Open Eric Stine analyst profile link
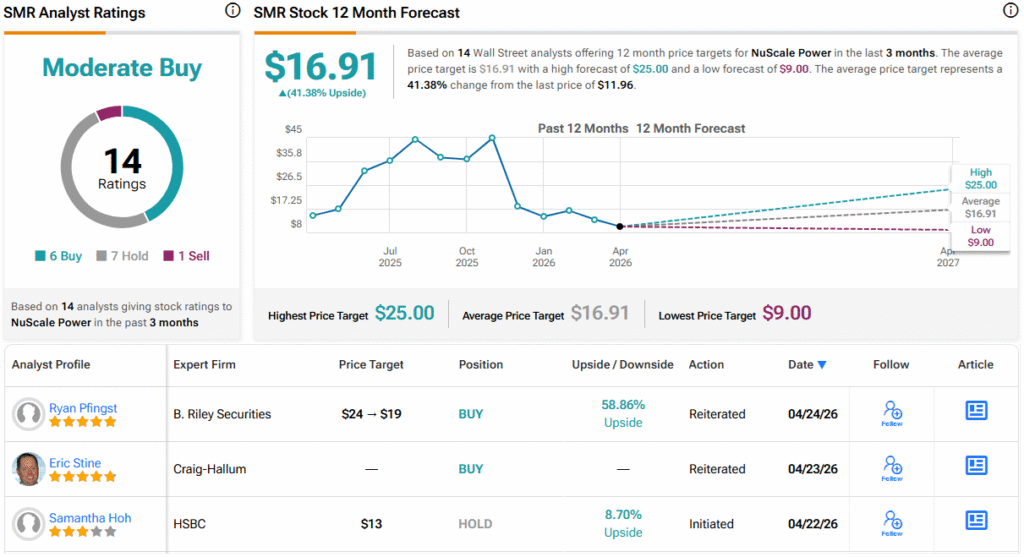Screen dimensions: 1024x557 [x=75, y=463]
